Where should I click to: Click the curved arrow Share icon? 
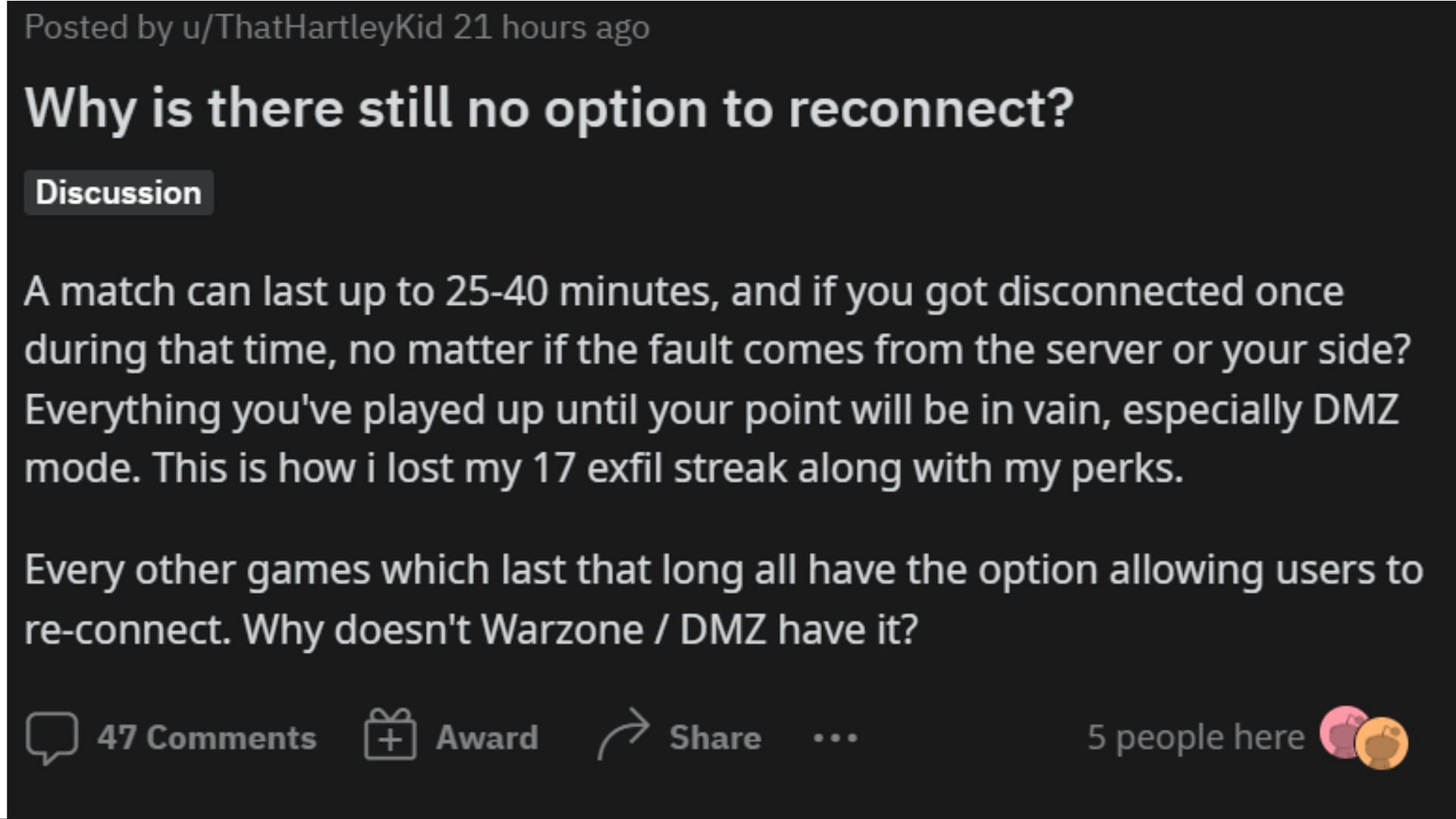click(623, 734)
